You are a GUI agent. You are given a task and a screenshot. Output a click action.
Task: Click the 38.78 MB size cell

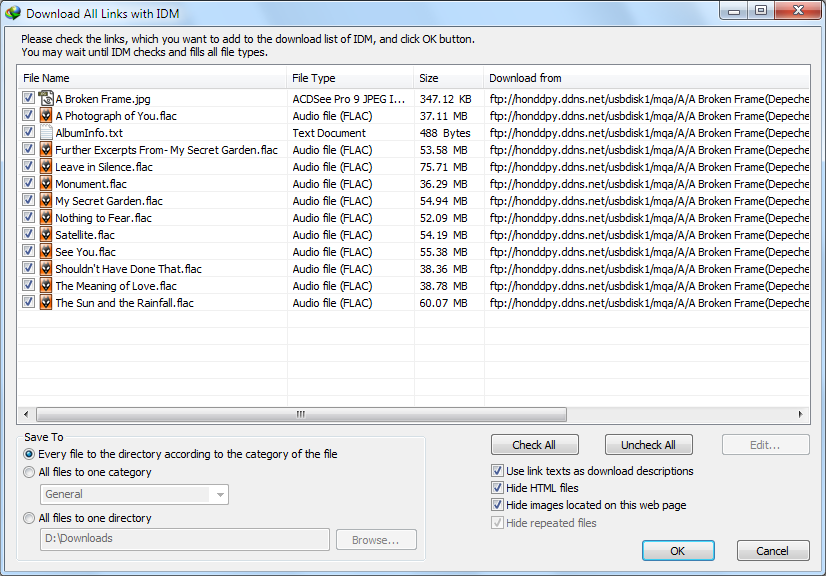pos(444,286)
